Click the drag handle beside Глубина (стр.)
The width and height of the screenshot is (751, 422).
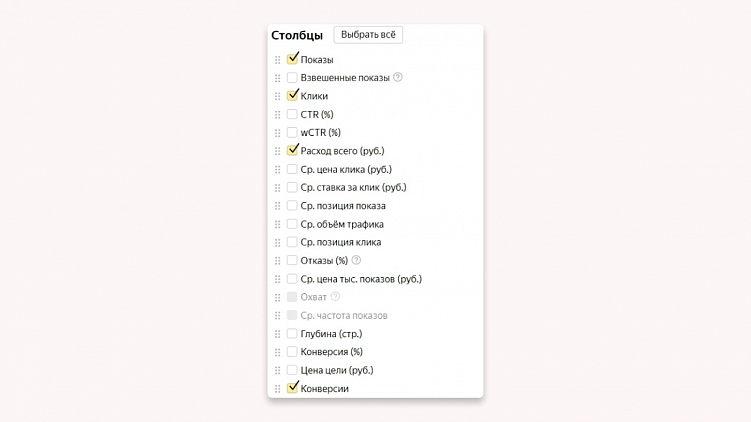click(278, 334)
